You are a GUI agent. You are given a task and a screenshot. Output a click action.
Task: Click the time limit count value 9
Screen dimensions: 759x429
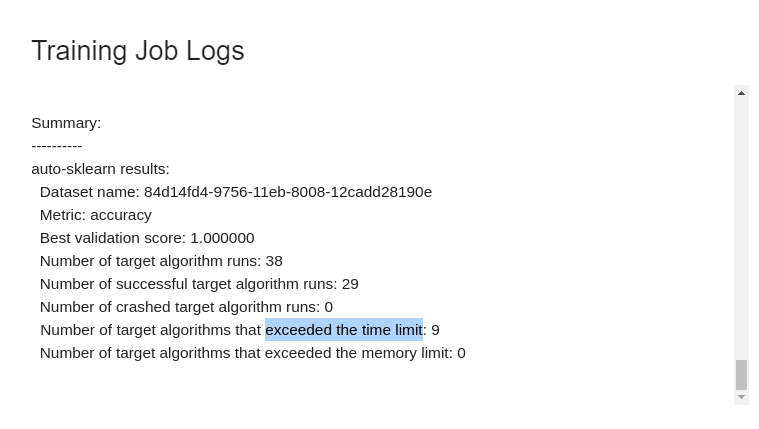pyautogui.click(x=435, y=330)
